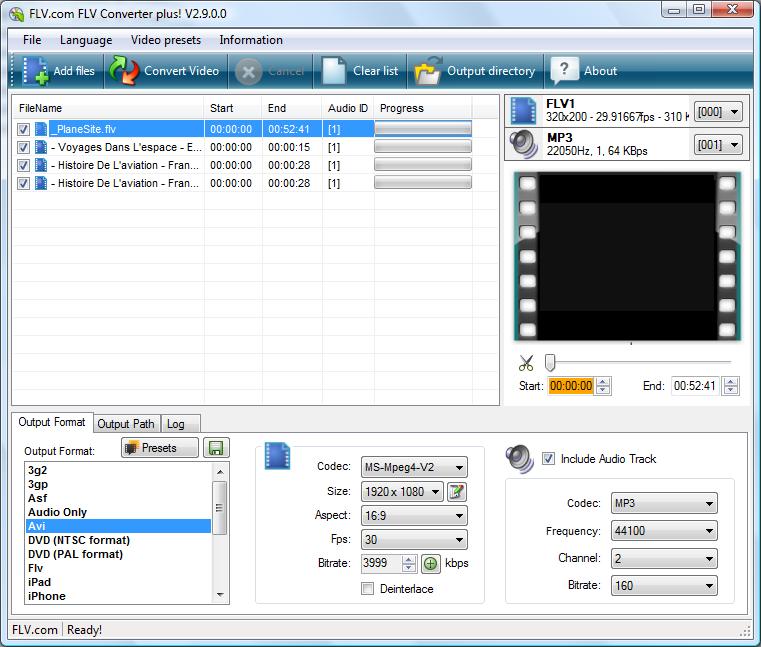Click the Cancel toolbar button
Screen dimensions: 761x647
tap(270, 71)
